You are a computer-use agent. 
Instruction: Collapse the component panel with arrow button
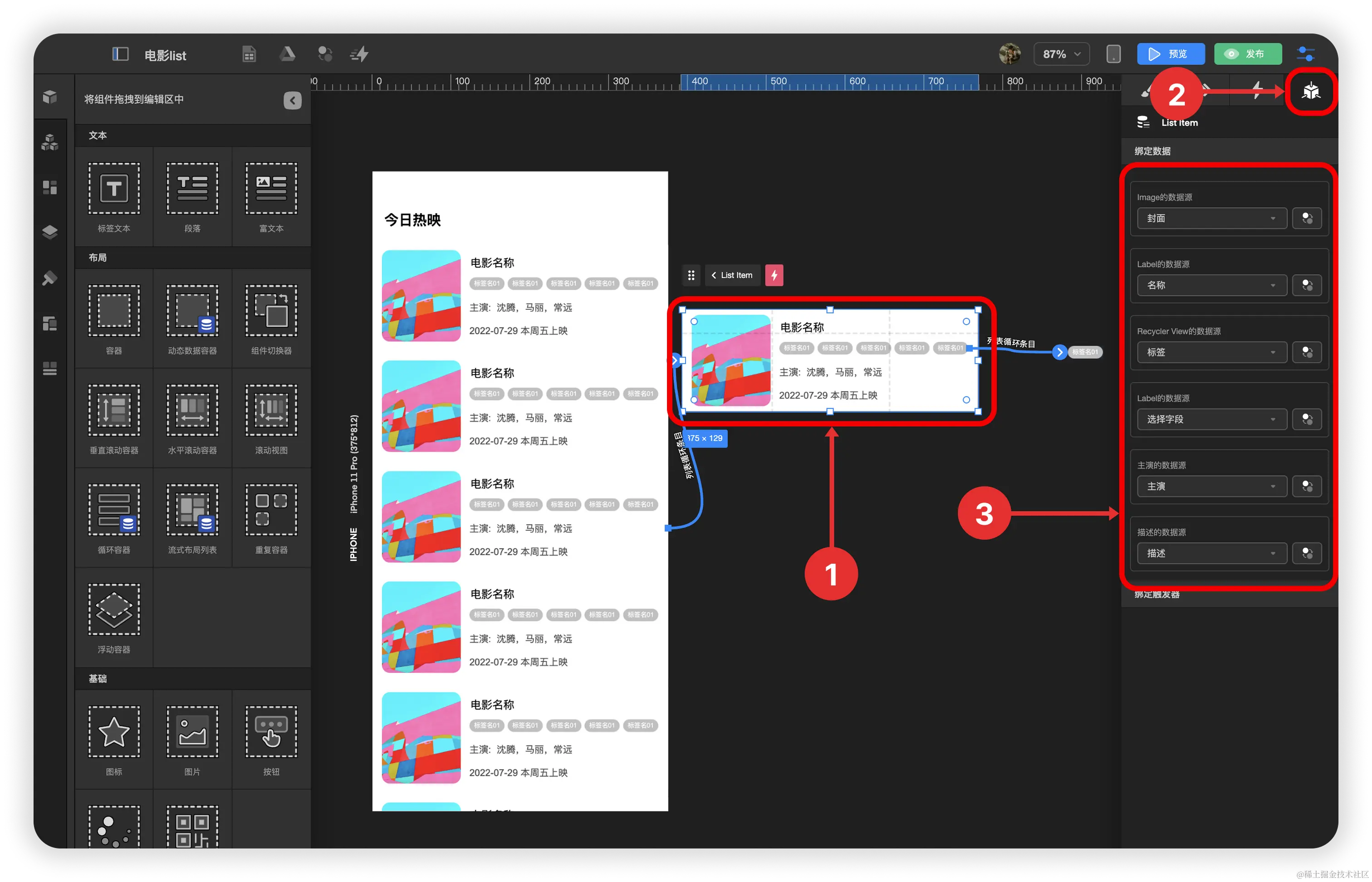pos(292,100)
